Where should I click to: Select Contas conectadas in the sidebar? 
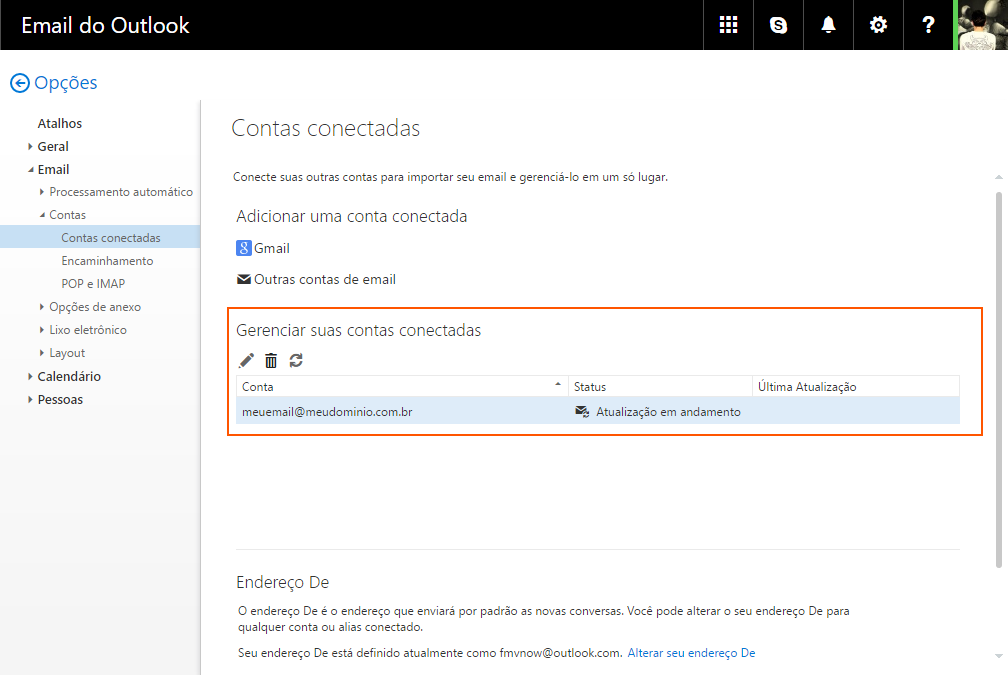coord(100,237)
